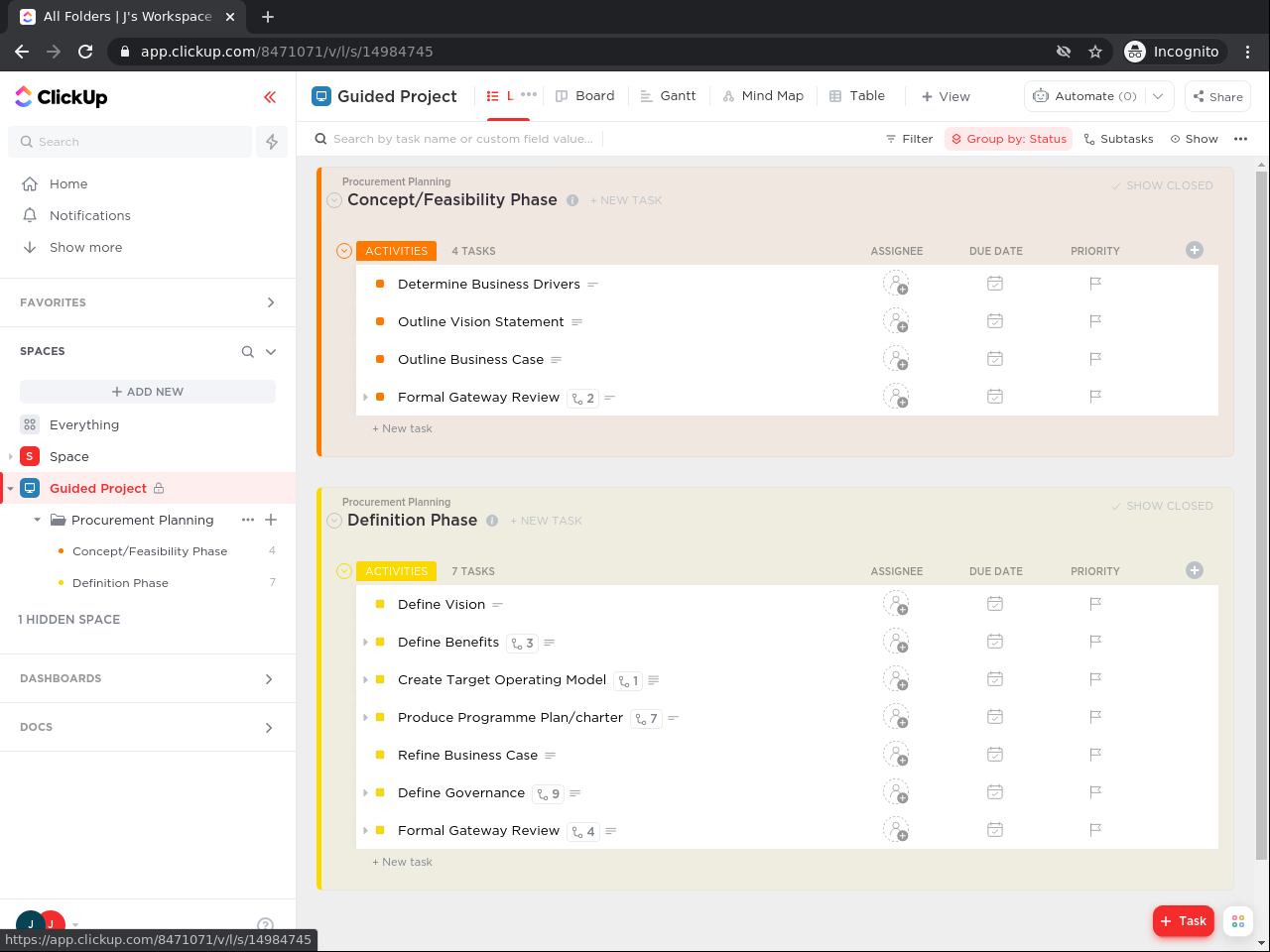Set due date for Outline Vision Statement
The width and height of the screenshot is (1270, 952).
[x=995, y=321]
